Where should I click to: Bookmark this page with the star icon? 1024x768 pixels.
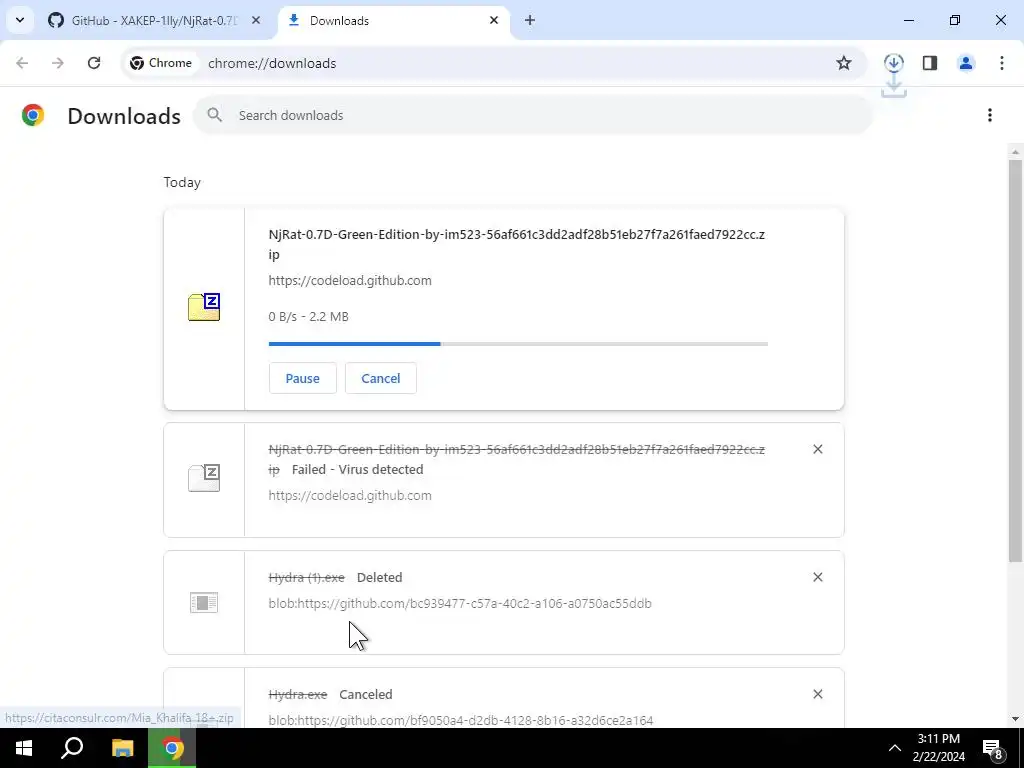844,63
